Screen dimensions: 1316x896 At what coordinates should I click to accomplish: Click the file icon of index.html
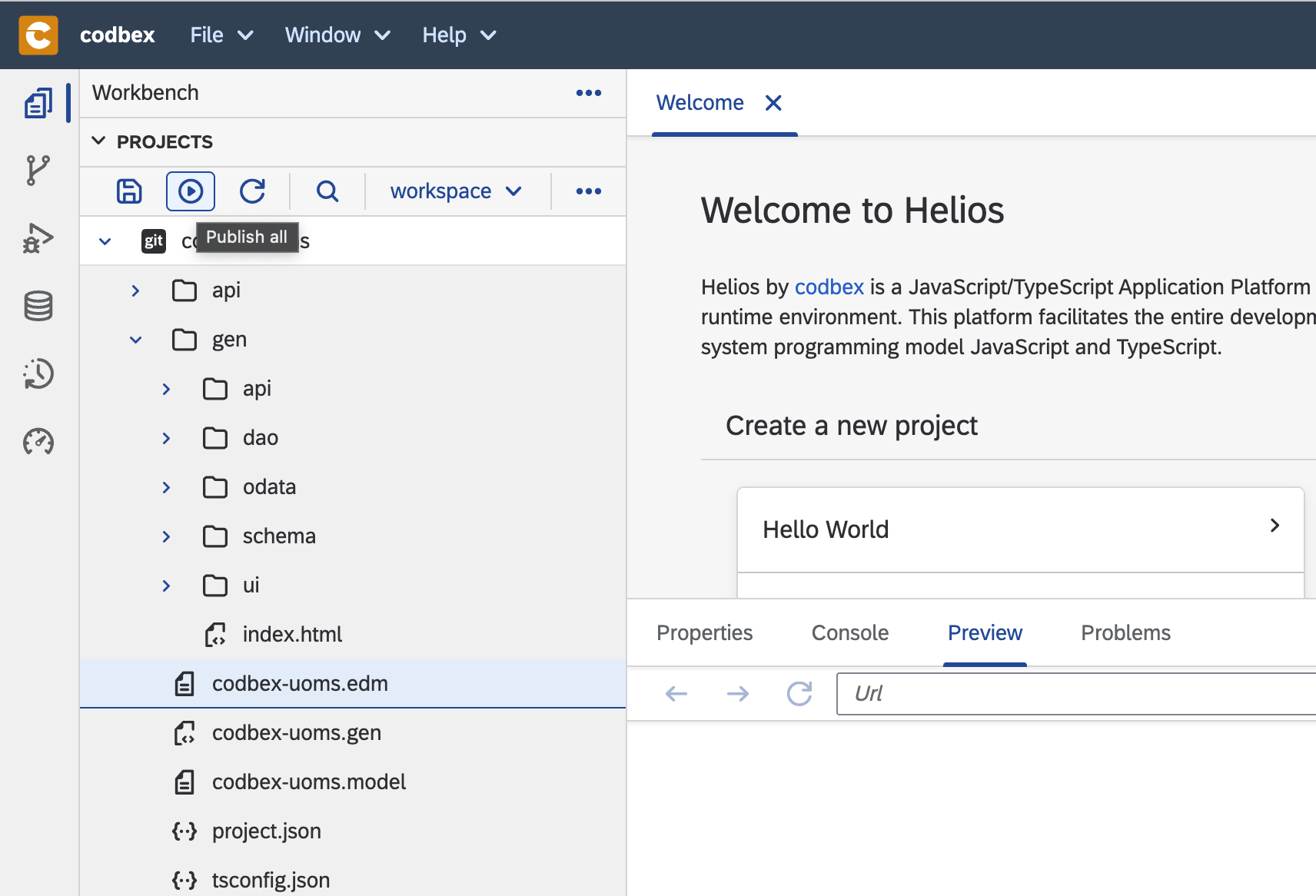pos(215,635)
